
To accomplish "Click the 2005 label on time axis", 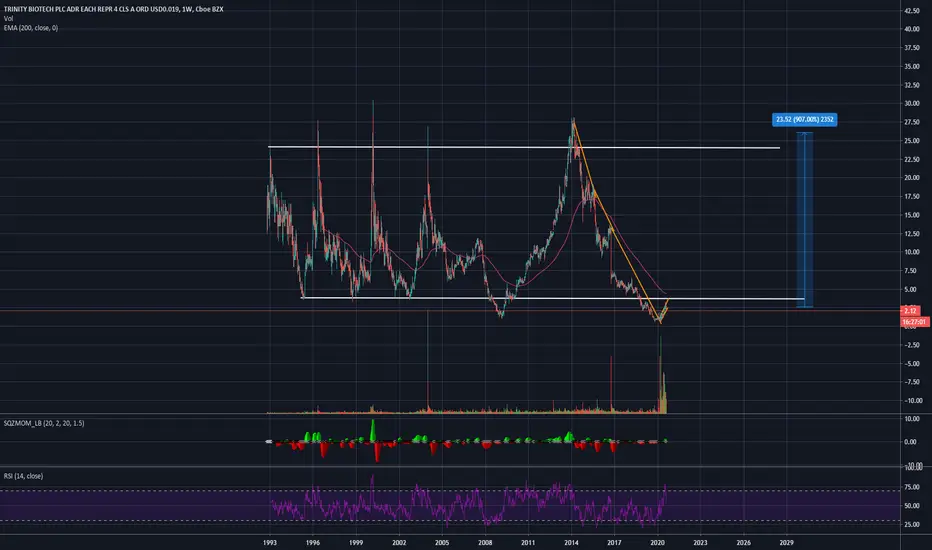I will (442, 542).
